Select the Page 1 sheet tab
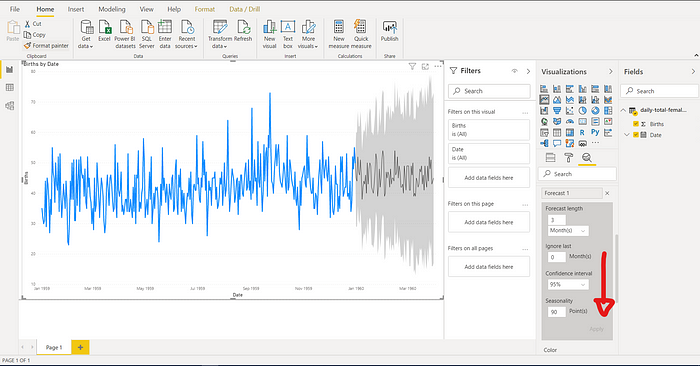Screen dimensions: 700x366 point(54,347)
